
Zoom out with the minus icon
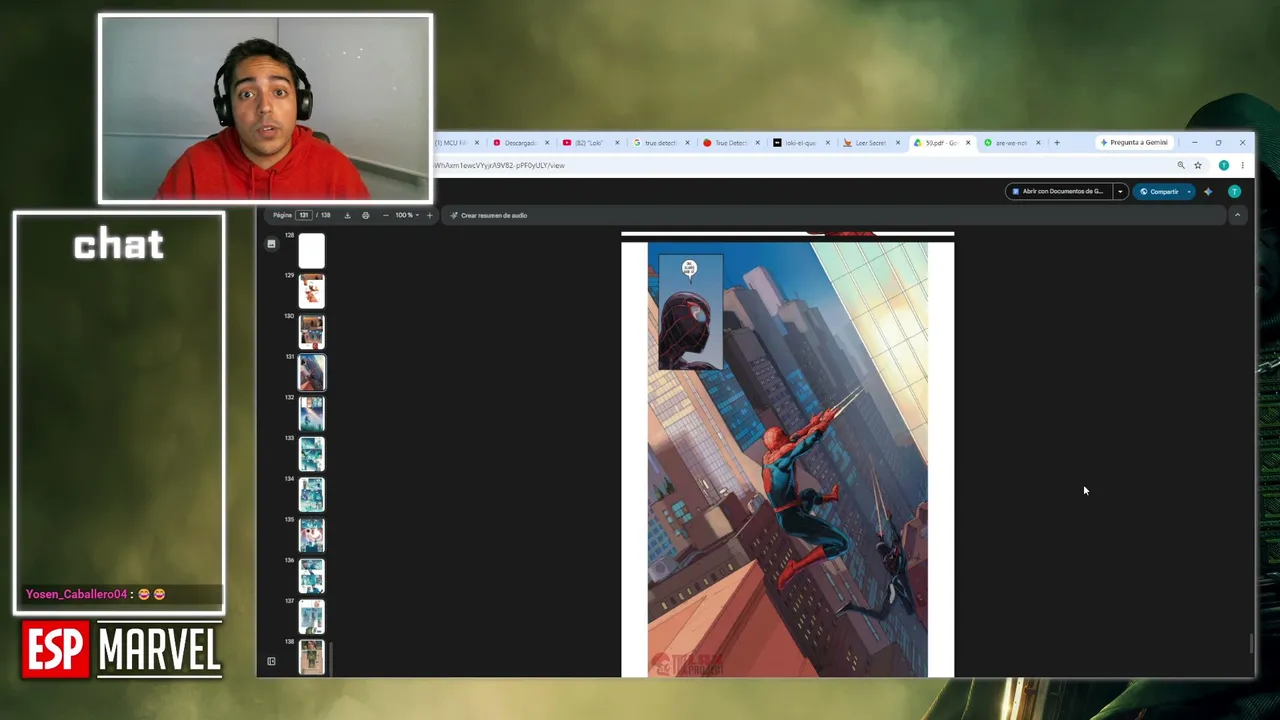point(386,215)
